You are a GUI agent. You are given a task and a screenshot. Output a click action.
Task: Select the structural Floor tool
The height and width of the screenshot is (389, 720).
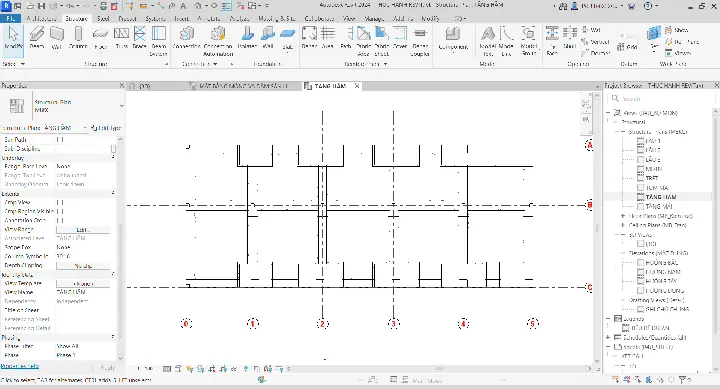click(101, 38)
